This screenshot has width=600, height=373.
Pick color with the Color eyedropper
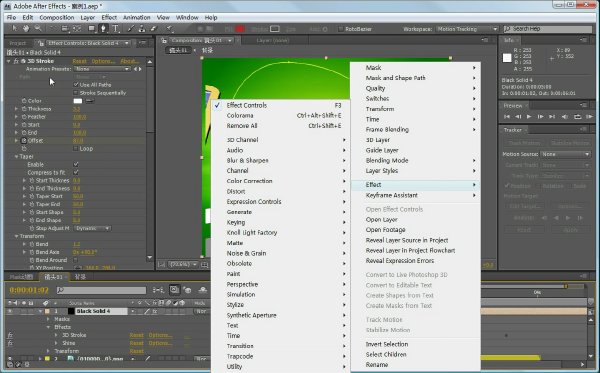point(90,101)
